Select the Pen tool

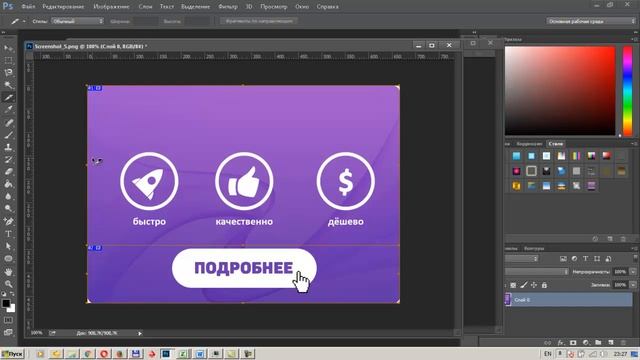click(8, 221)
